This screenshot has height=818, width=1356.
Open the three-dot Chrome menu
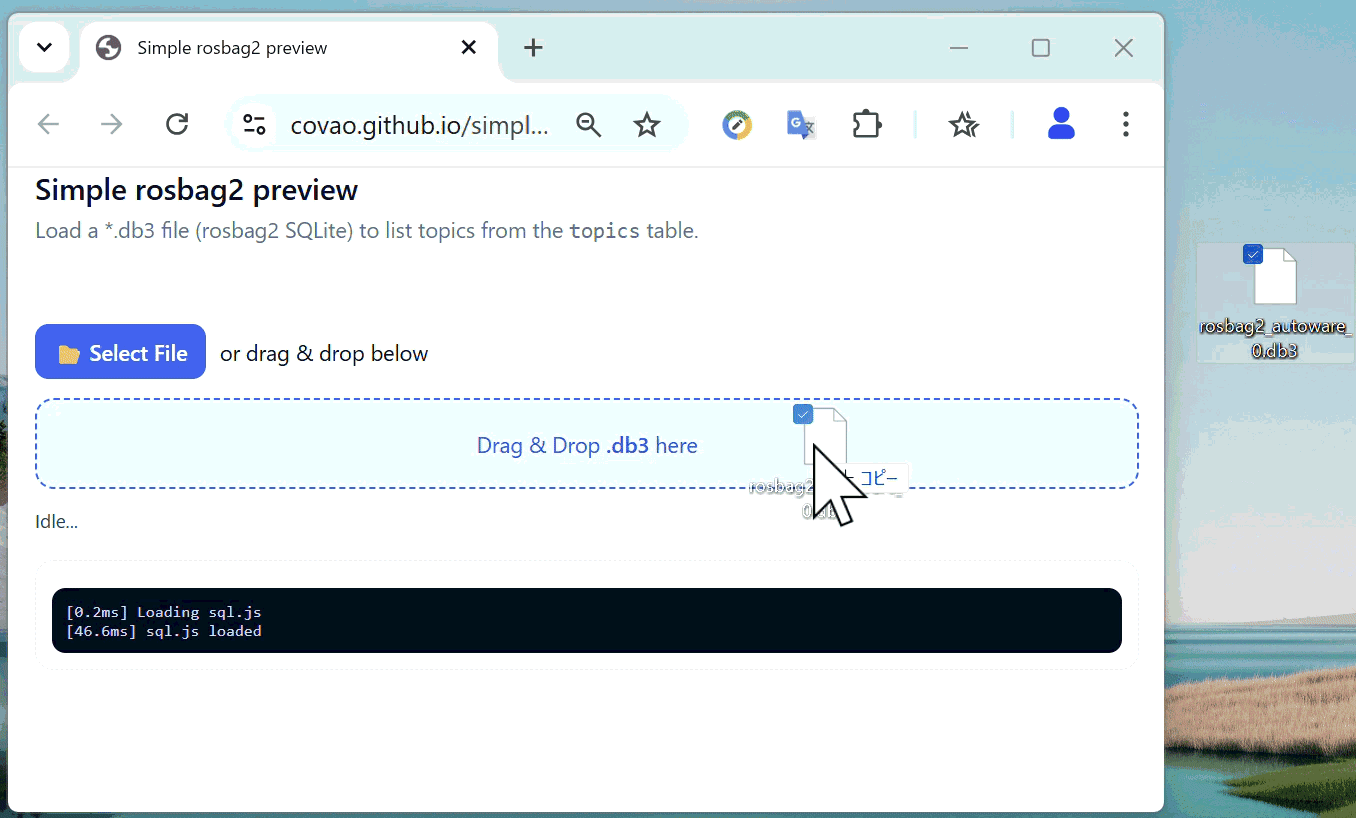tap(1126, 124)
